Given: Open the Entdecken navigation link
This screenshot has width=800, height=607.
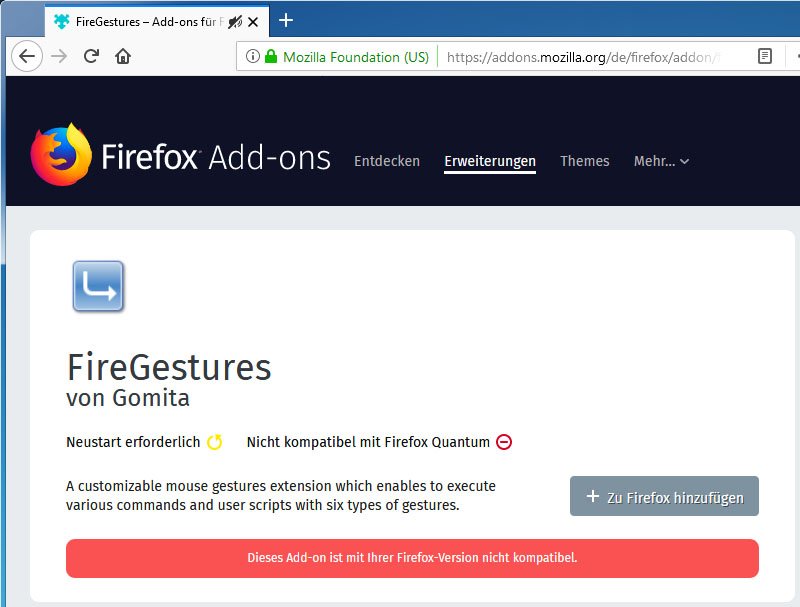Looking at the screenshot, I should click(387, 161).
